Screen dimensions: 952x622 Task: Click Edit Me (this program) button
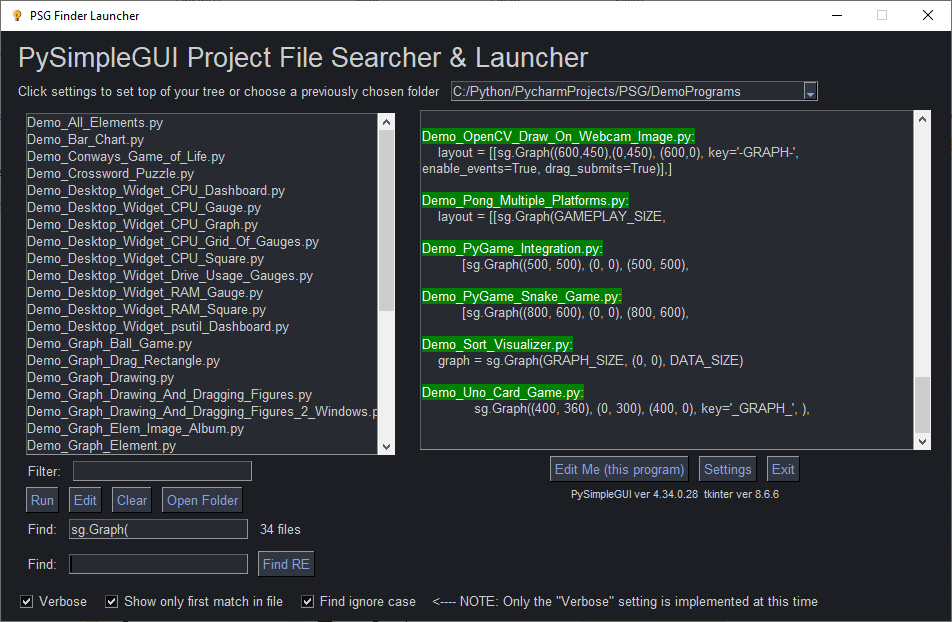(620, 469)
